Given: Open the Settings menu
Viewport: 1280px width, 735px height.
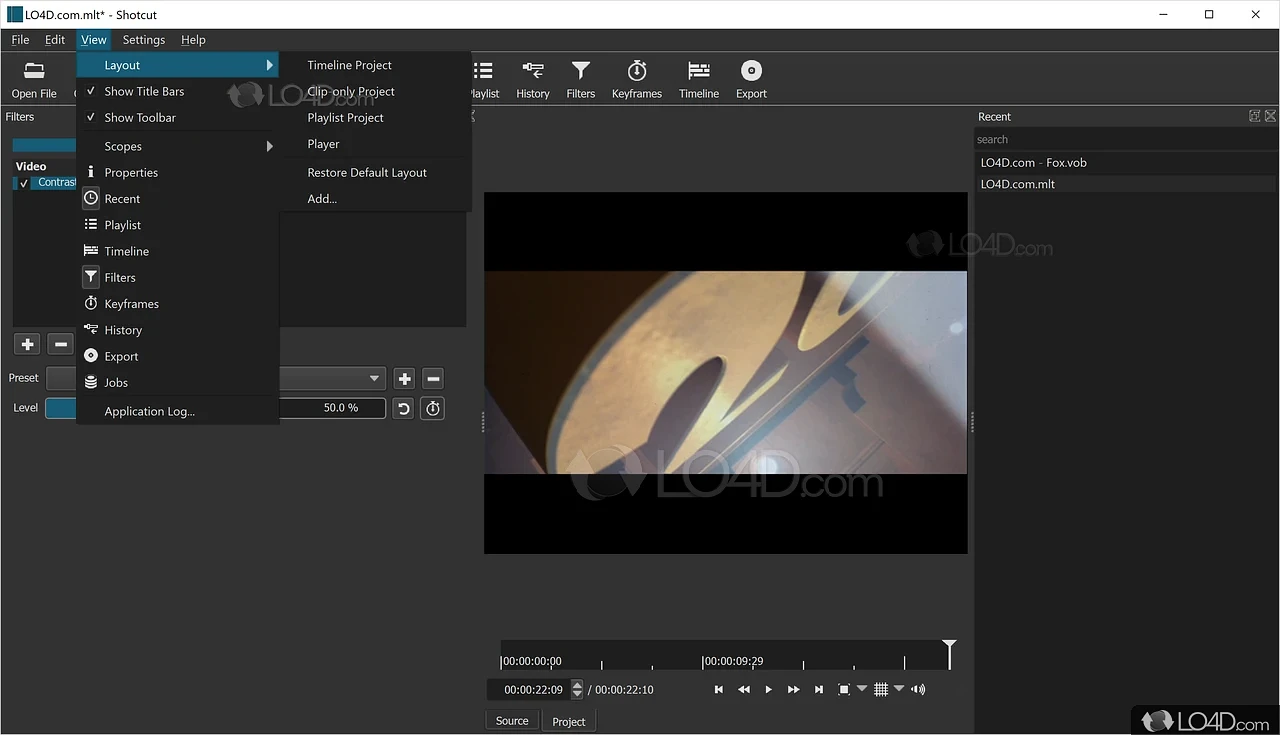Looking at the screenshot, I should pyautogui.click(x=143, y=40).
